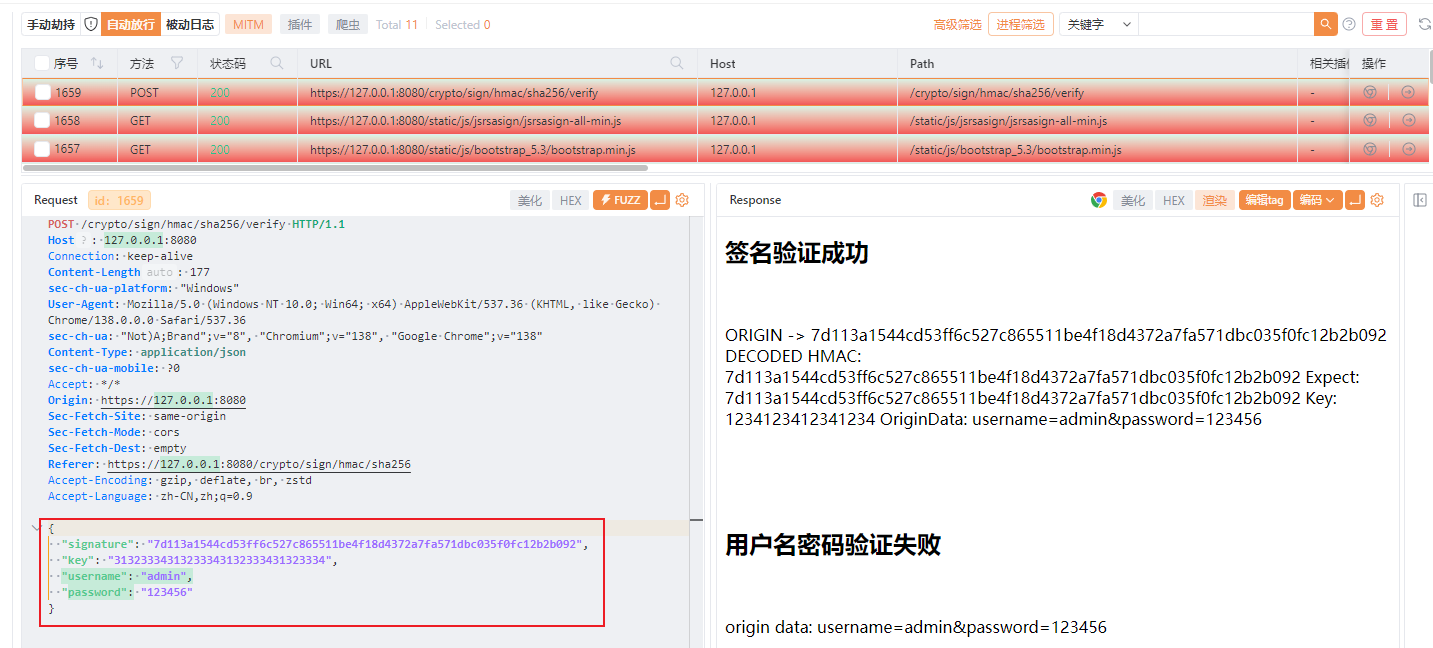Screen dimensions: 1433x648
Task: Click the URL for bootstrap.min.js
Action: pyautogui.click(x=473, y=148)
